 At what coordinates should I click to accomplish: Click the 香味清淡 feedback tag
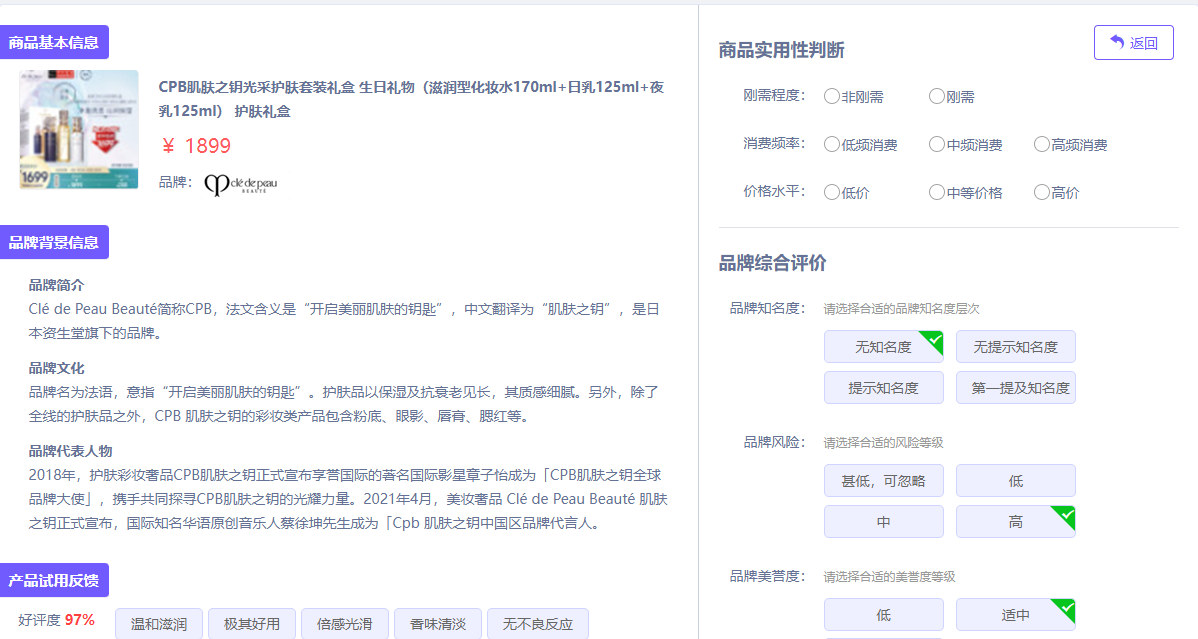coord(438,624)
